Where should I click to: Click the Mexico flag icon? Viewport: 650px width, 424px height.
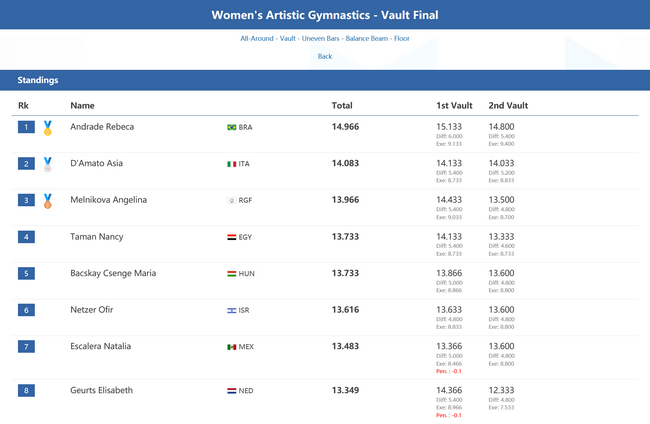click(232, 347)
